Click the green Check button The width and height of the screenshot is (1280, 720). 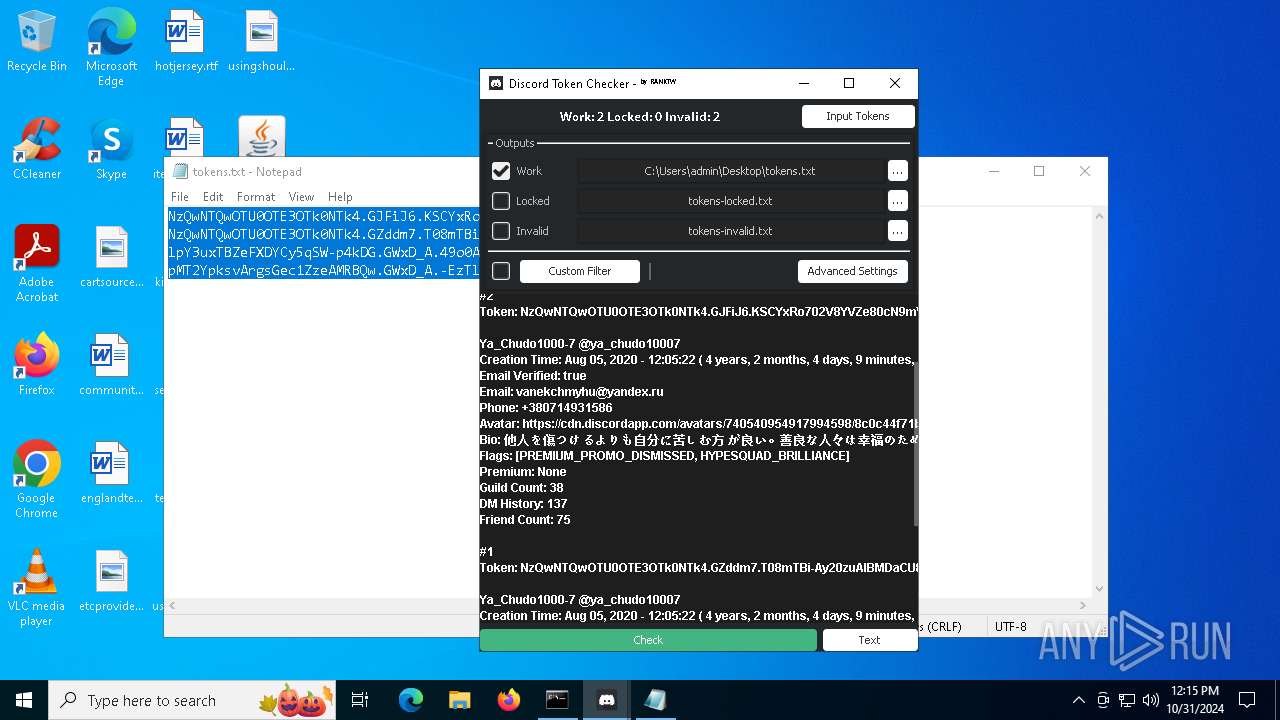[x=648, y=640]
